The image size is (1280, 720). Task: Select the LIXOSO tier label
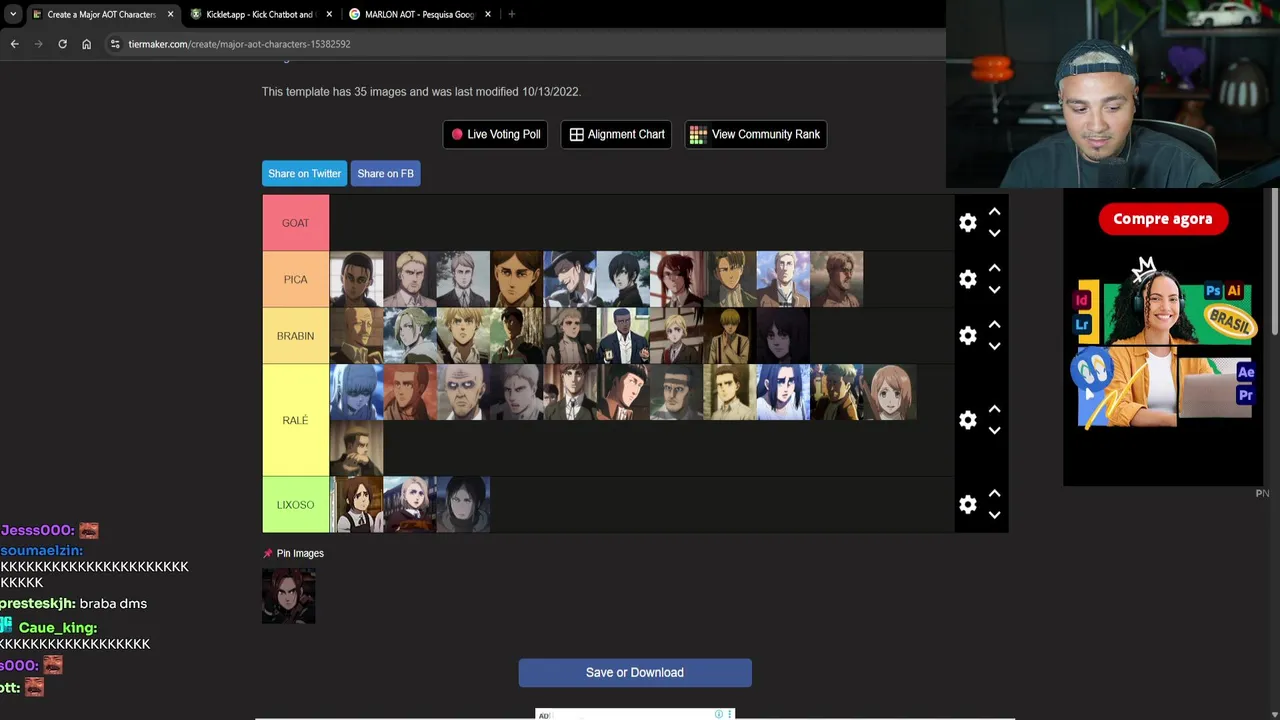coord(295,505)
